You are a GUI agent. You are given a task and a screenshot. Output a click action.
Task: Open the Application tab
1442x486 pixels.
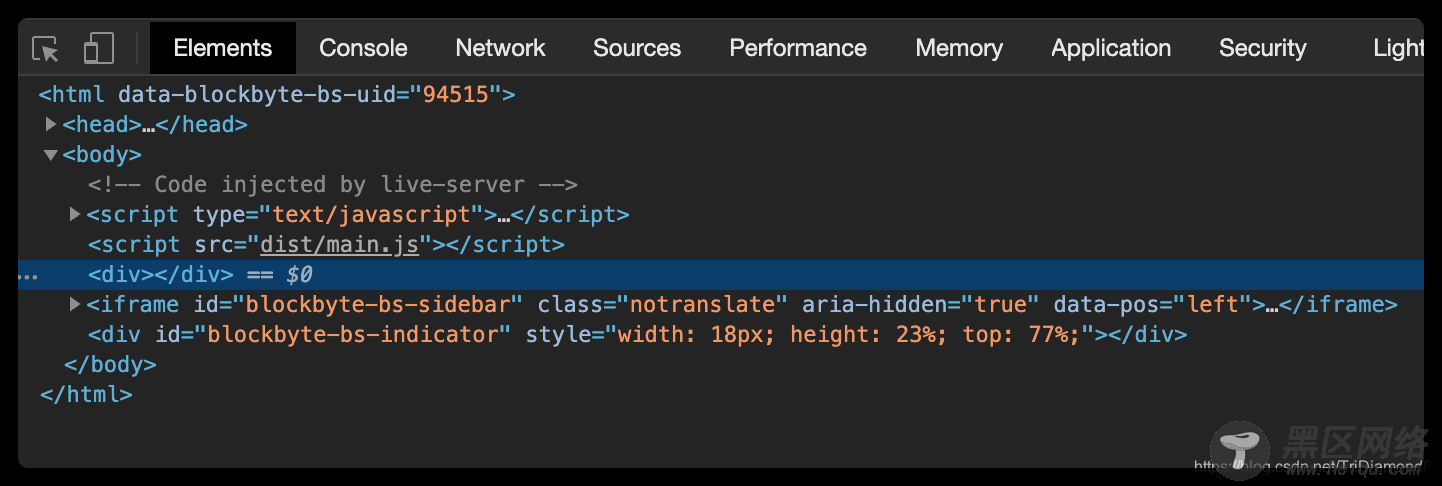[1111, 48]
